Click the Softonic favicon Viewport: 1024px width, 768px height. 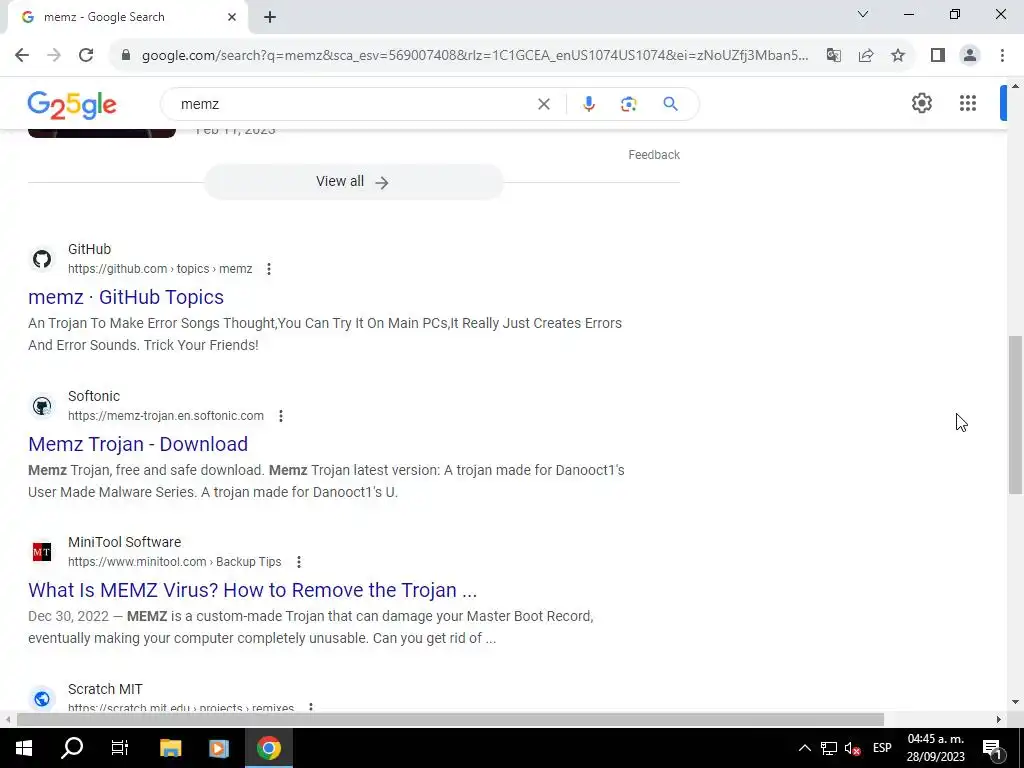(42, 406)
